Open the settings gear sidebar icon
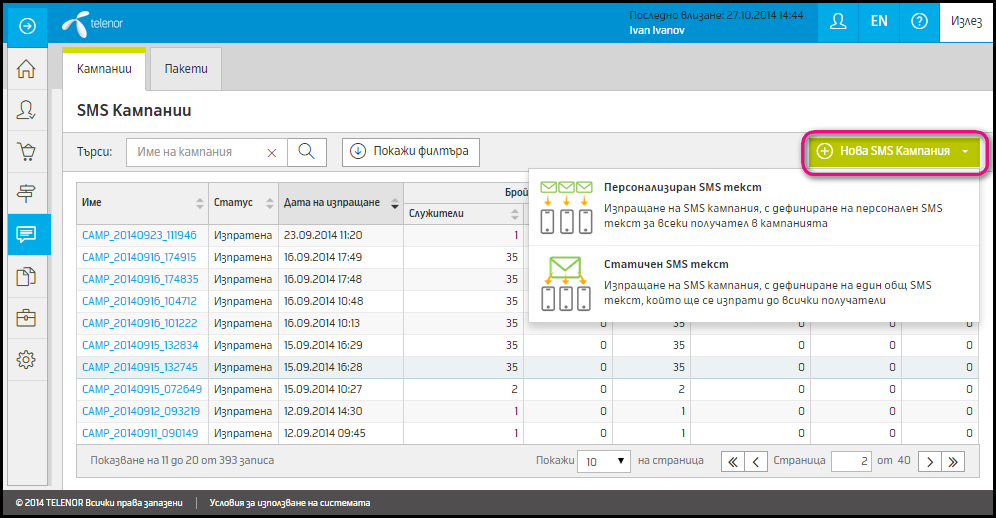This screenshot has height=518, width=996. pos(26,360)
